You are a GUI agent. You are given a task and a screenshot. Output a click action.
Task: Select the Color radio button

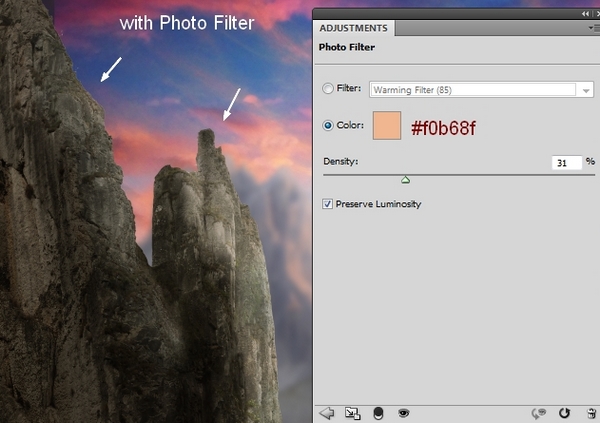(328, 126)
